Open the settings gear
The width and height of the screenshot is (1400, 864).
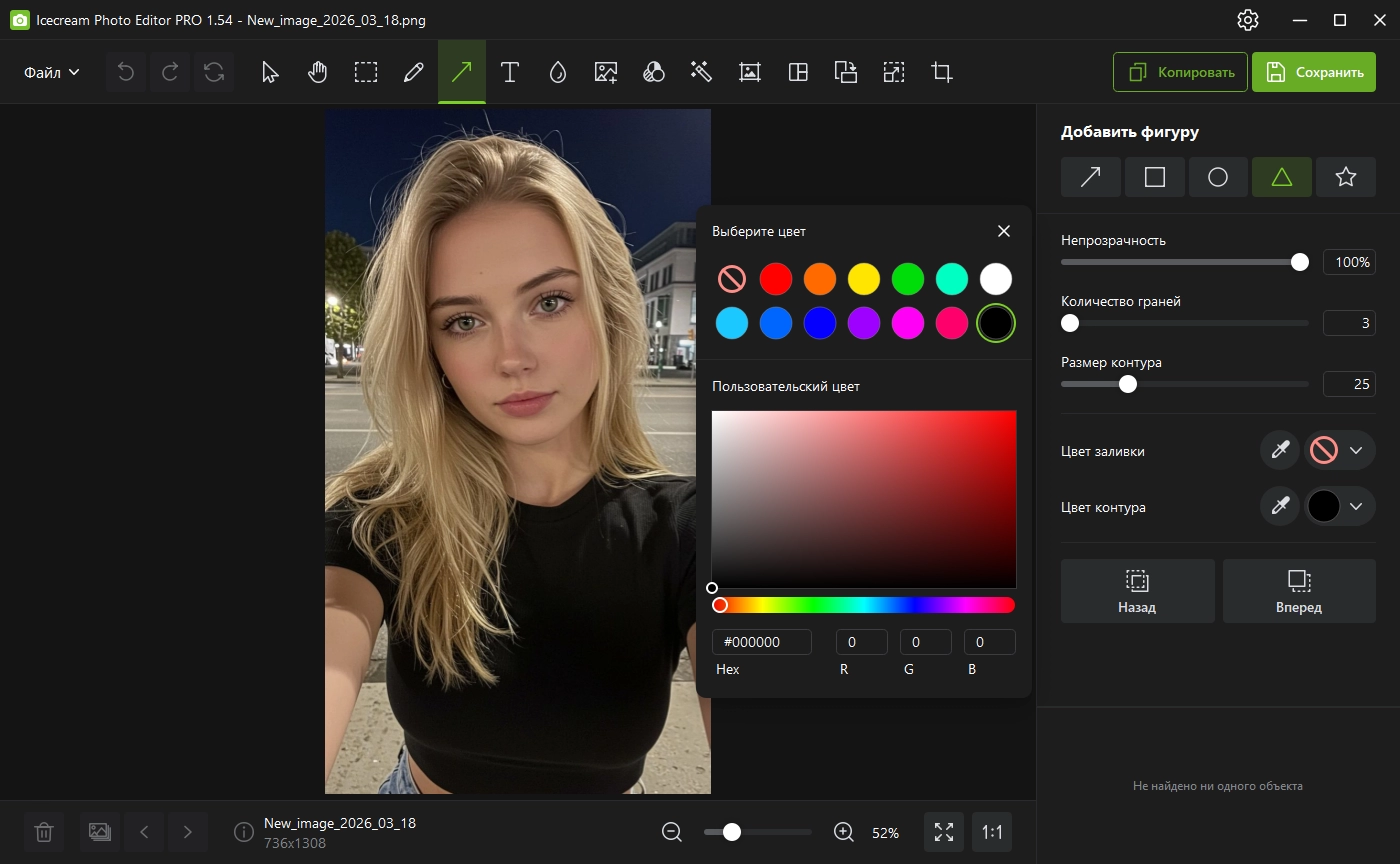point(1247,20)
